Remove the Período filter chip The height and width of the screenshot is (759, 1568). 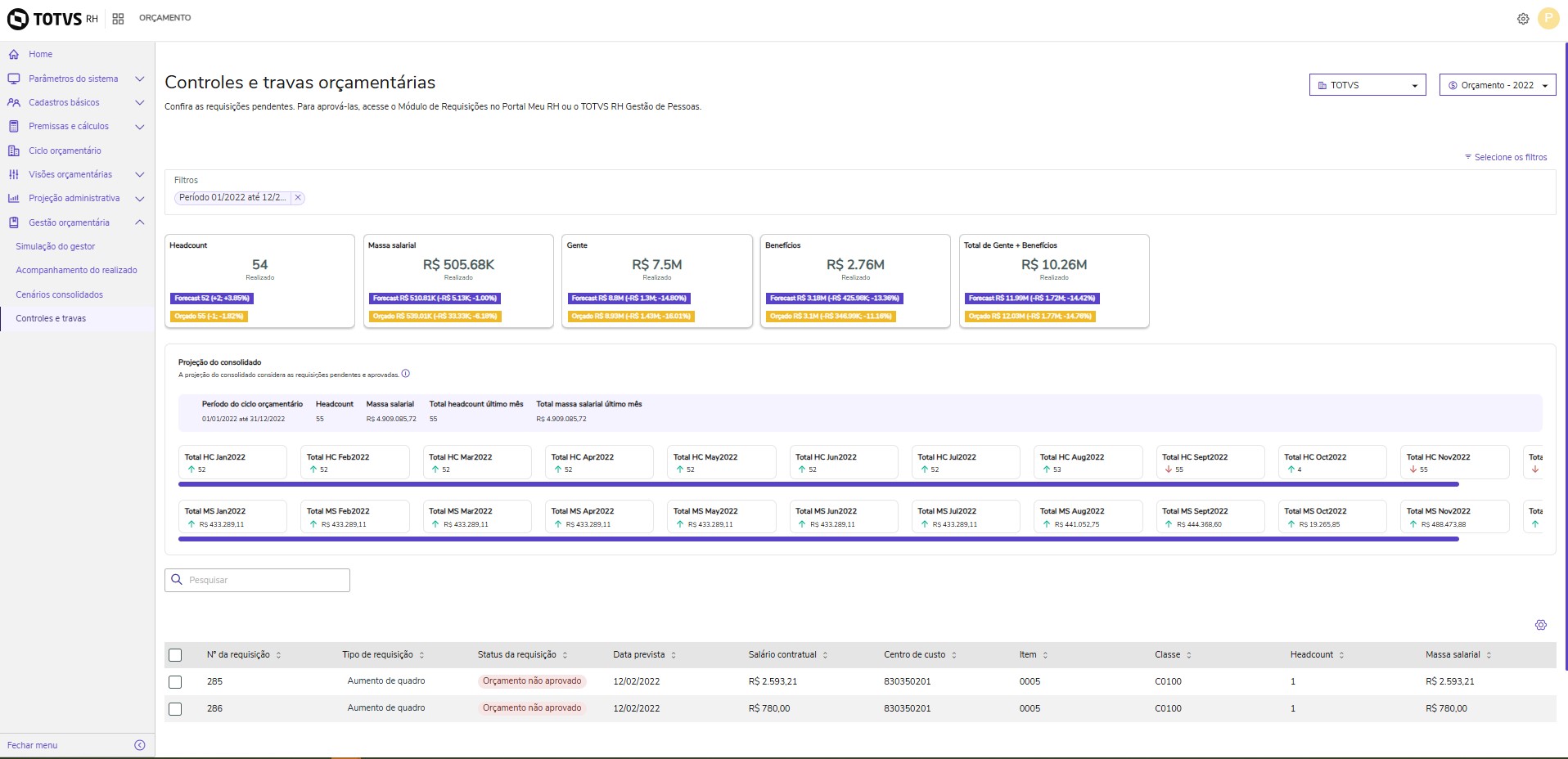click(298, 197)
